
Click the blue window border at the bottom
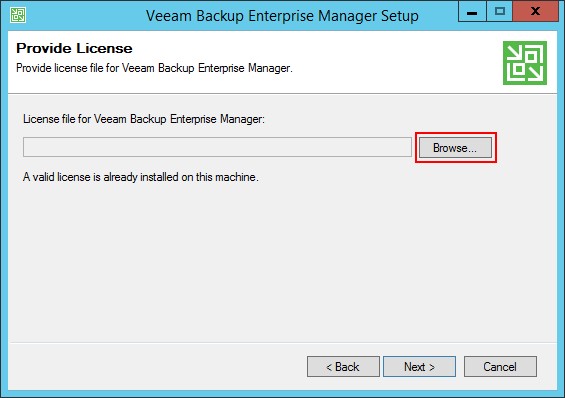click(x=282, y=394)
